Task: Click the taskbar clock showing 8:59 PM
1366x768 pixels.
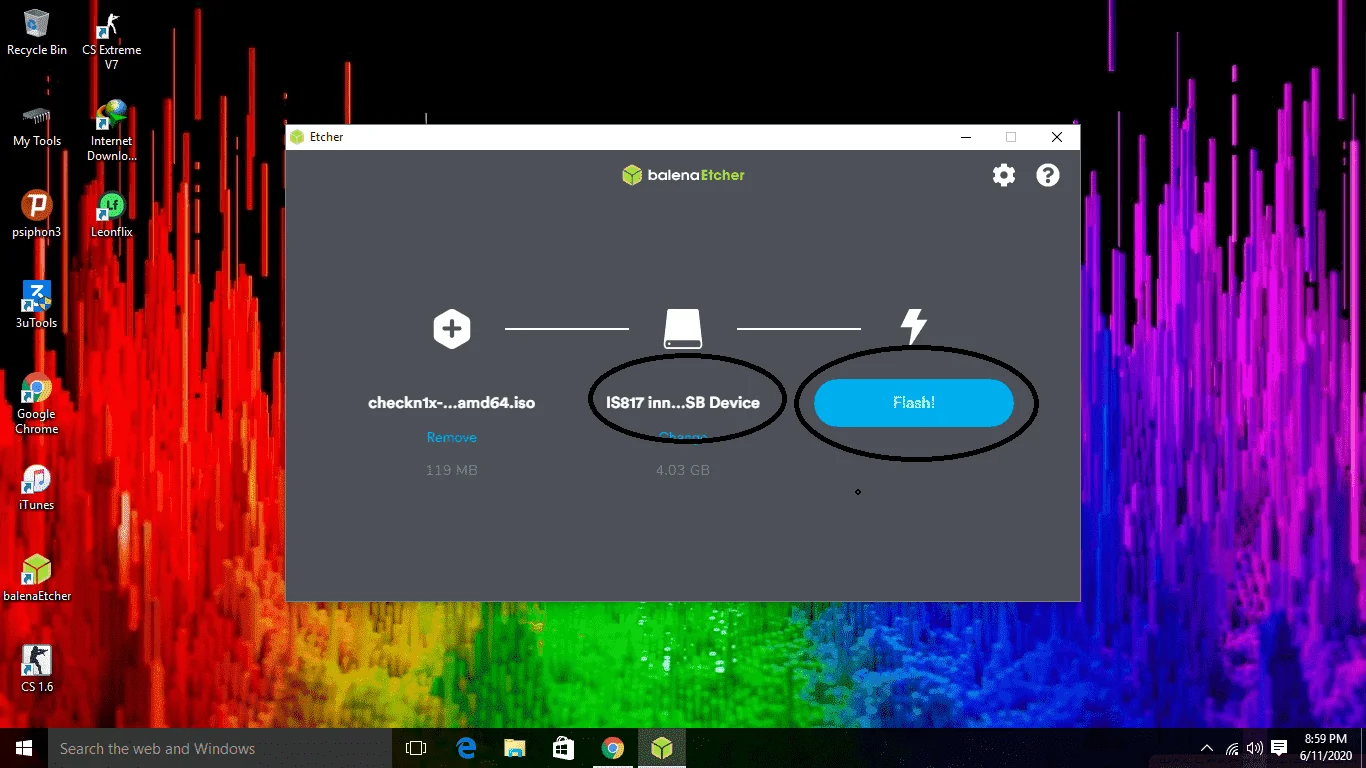Action: click(x=1326, y=748)
